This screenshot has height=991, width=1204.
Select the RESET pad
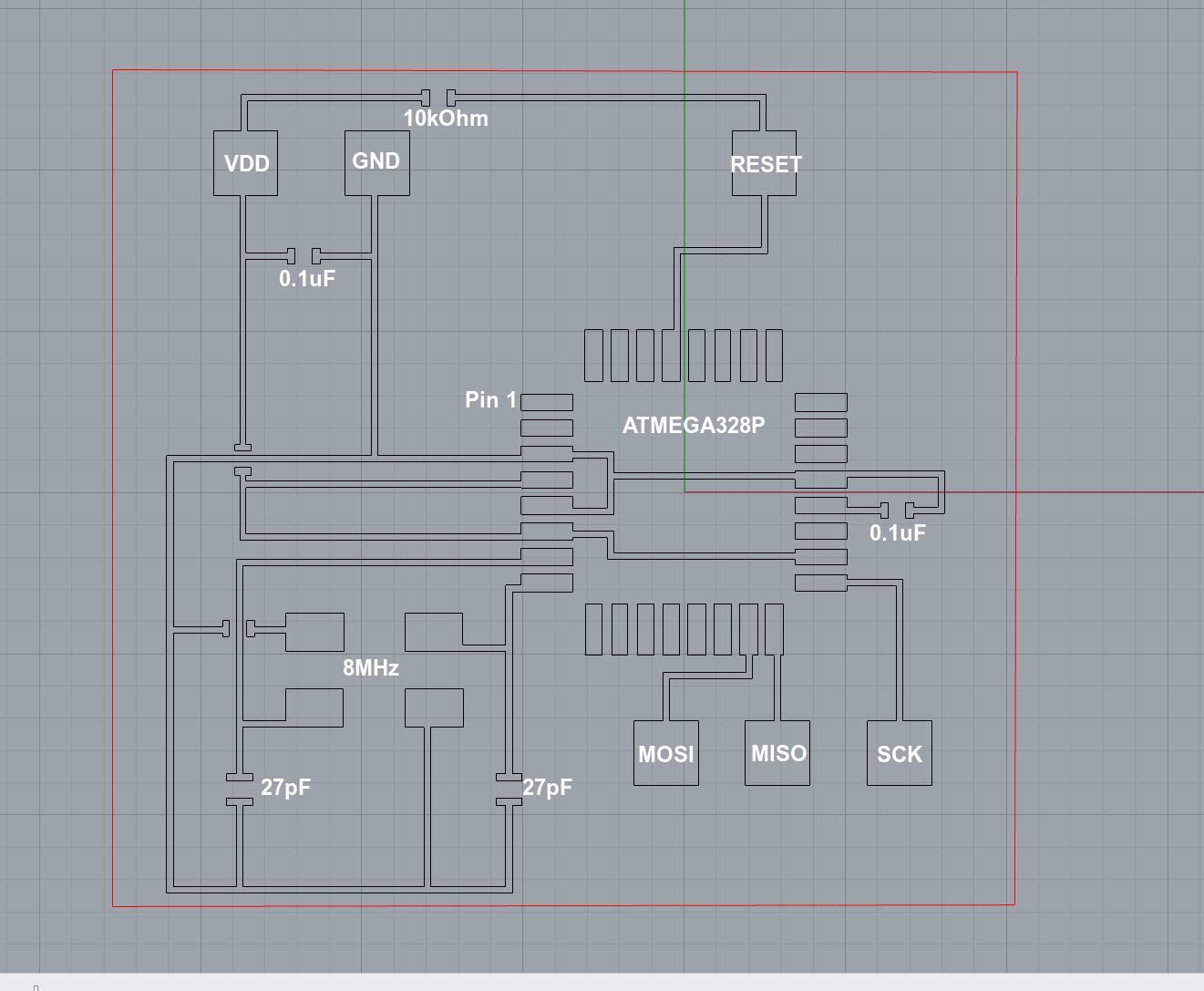click(x=764, y=165)
